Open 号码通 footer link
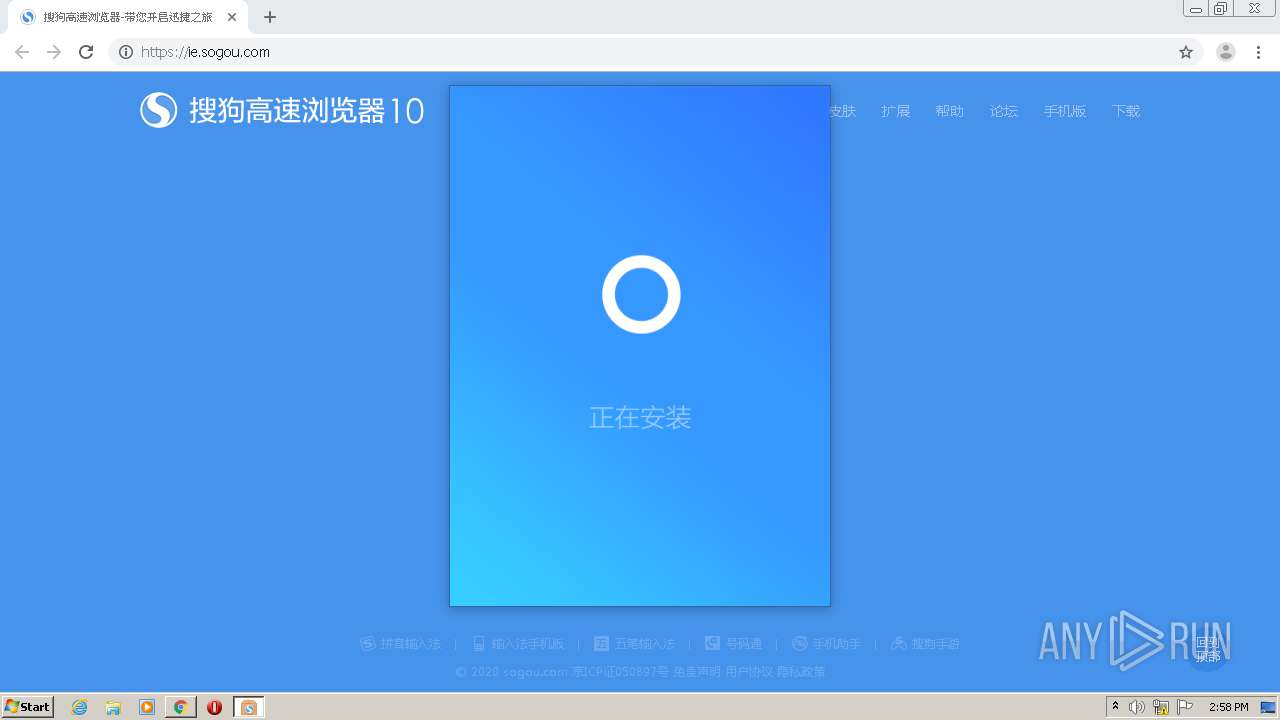This screenshot has height=720, width=1280. 734,644
